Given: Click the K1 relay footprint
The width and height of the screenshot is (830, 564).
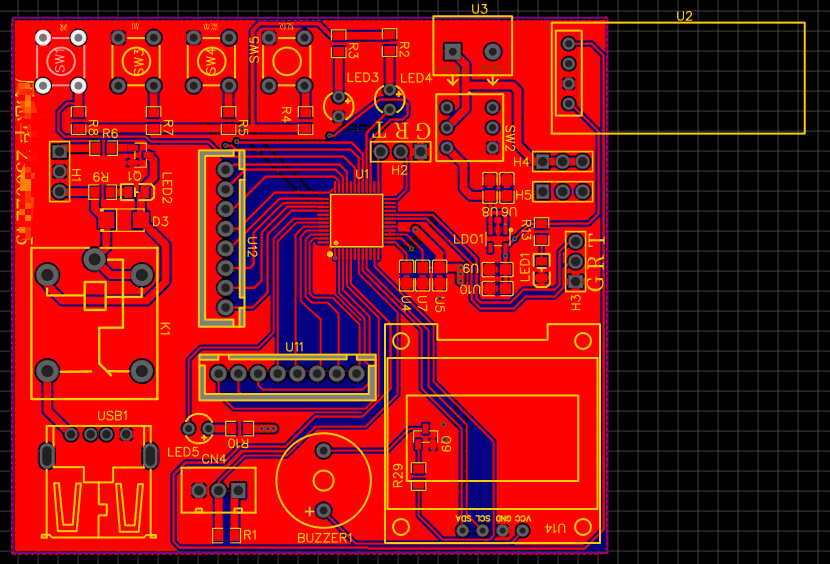Looking at the screenshot, I should (x=94, y=323).
